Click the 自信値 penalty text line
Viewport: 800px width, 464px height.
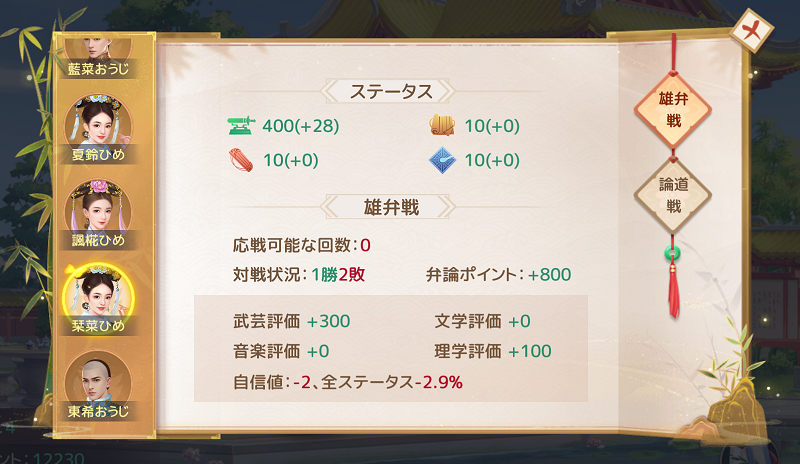coord(346,381)
